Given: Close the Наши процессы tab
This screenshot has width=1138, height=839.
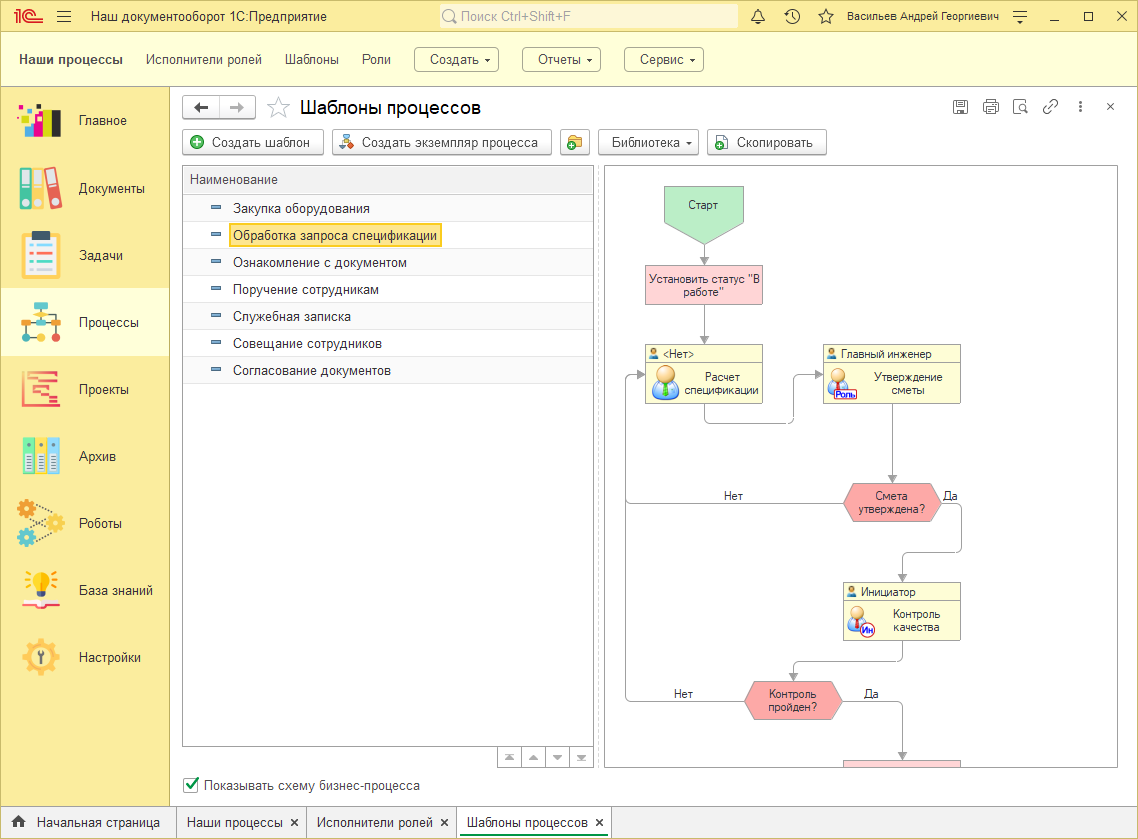Looking at the screenshot, I should click(x=294, y=822).
